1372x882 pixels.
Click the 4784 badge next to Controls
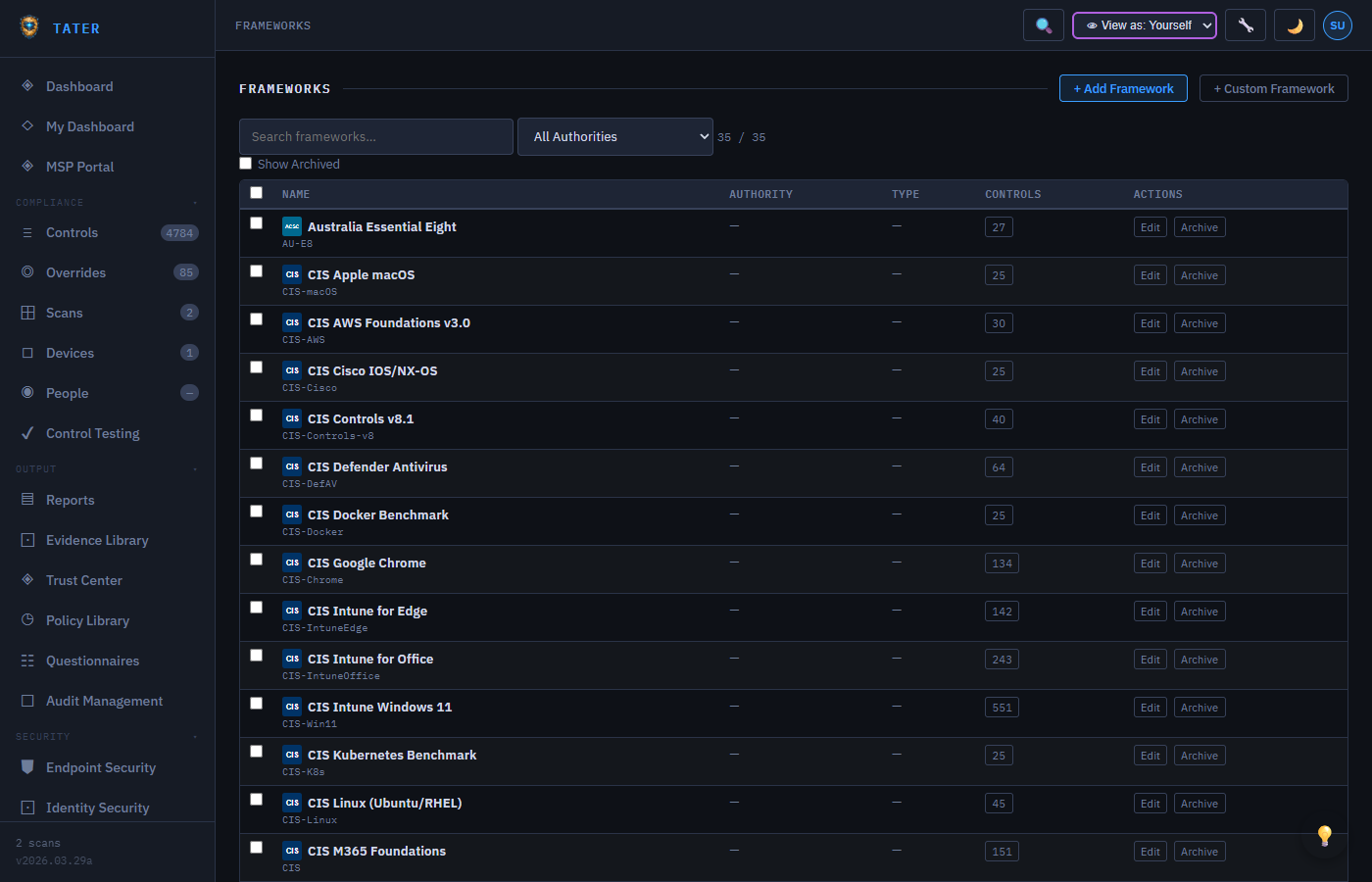(179, 232)
